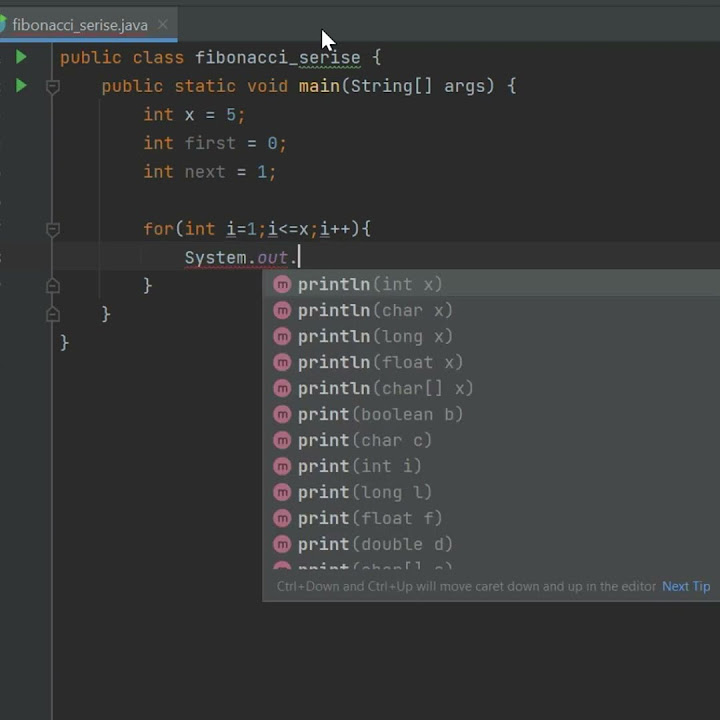Screen dimensions: 720x720
Task: Click the loop condition 'i<=x'
Action: tap(288, 229)
